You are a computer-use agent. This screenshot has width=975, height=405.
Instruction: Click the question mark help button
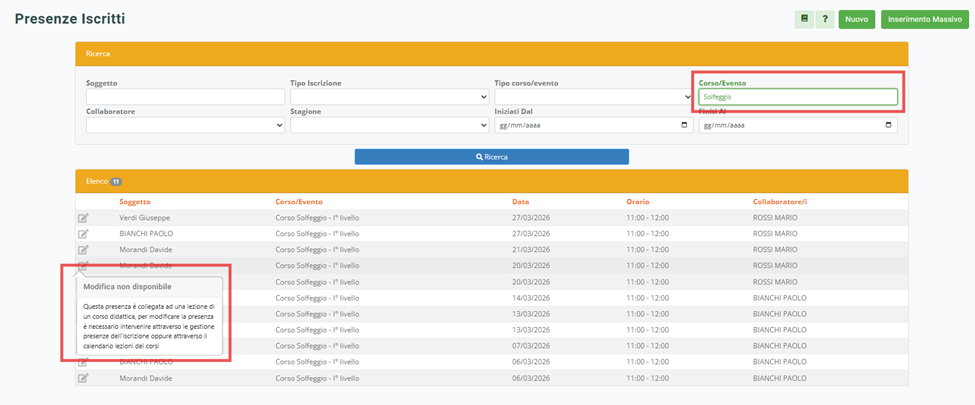click(x=825, y=19)
